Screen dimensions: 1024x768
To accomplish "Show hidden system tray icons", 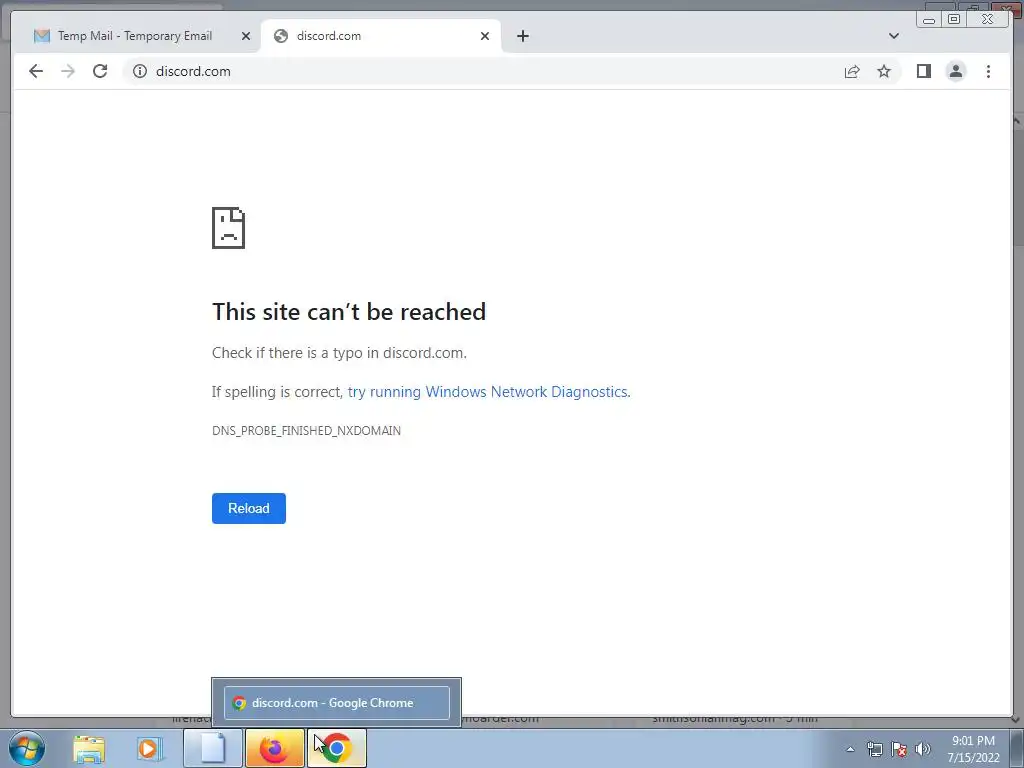I will (x=850, y=749).
